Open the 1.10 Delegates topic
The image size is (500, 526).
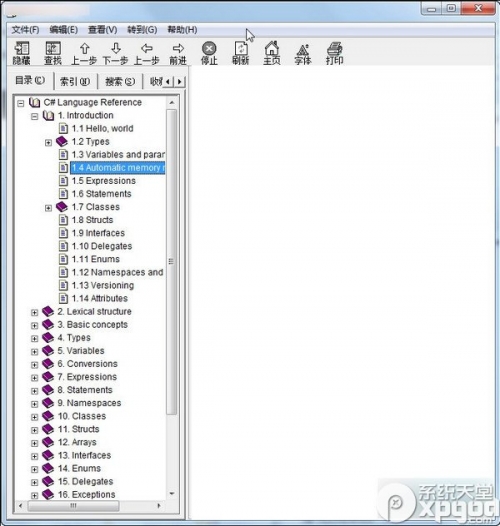click(102, 246)
